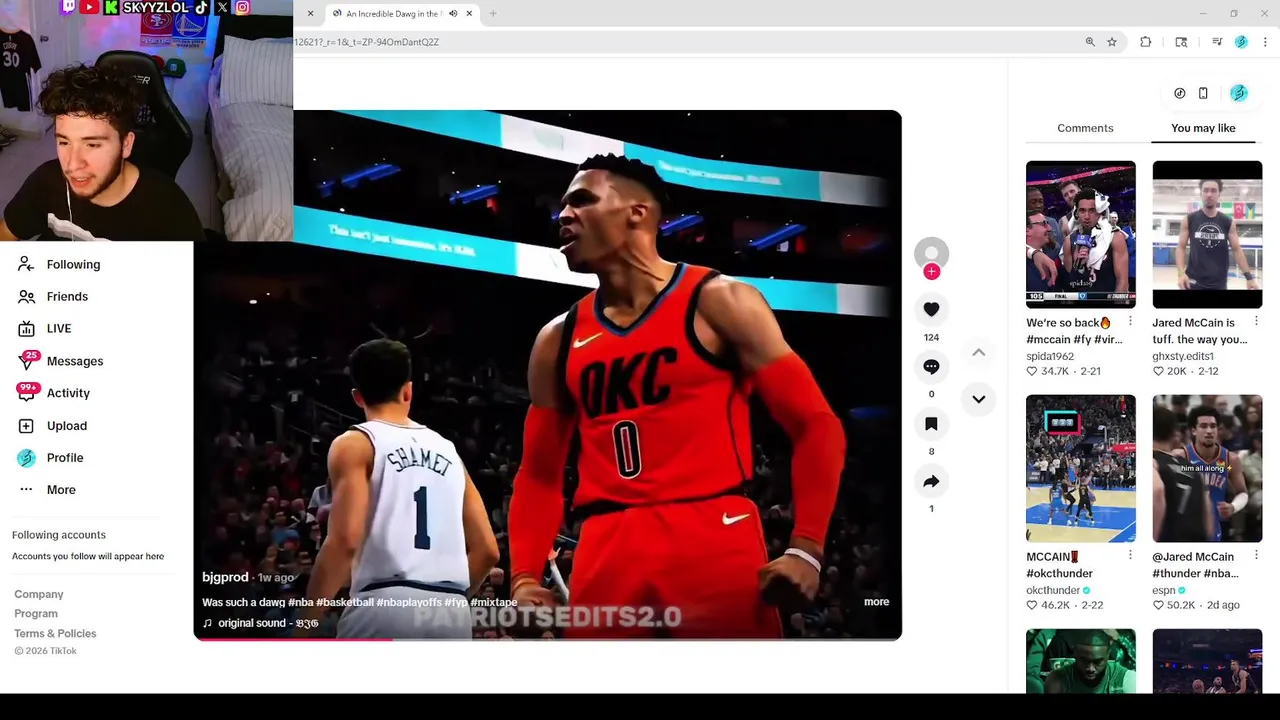This screenshot has height=720, width=1280.
Task: Like the video with the heart button
Action: pos(931,310)
